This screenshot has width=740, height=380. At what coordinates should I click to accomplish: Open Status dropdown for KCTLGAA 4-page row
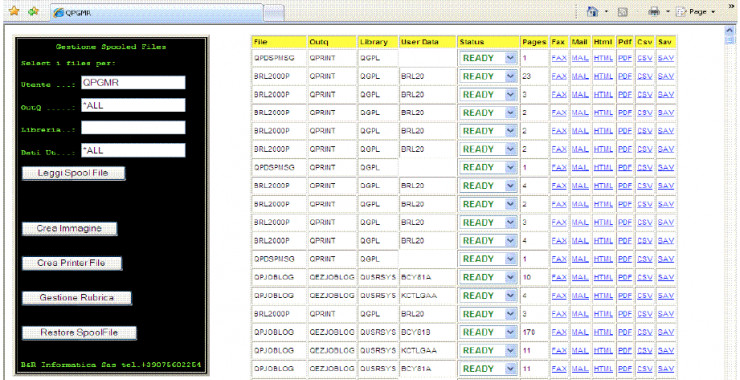click(488, 296)
